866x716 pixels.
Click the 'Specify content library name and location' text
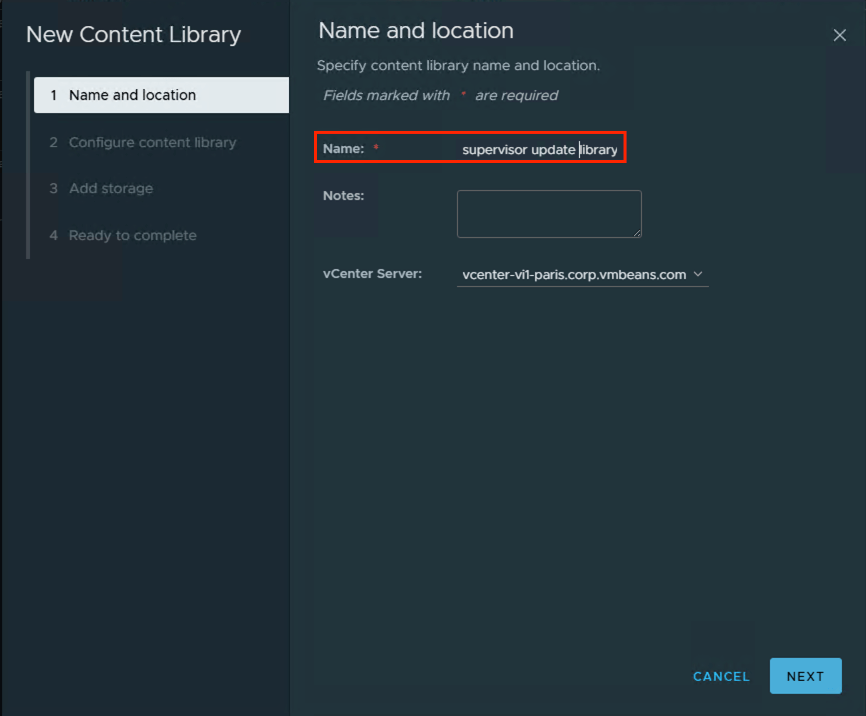(x=458, y=66)
